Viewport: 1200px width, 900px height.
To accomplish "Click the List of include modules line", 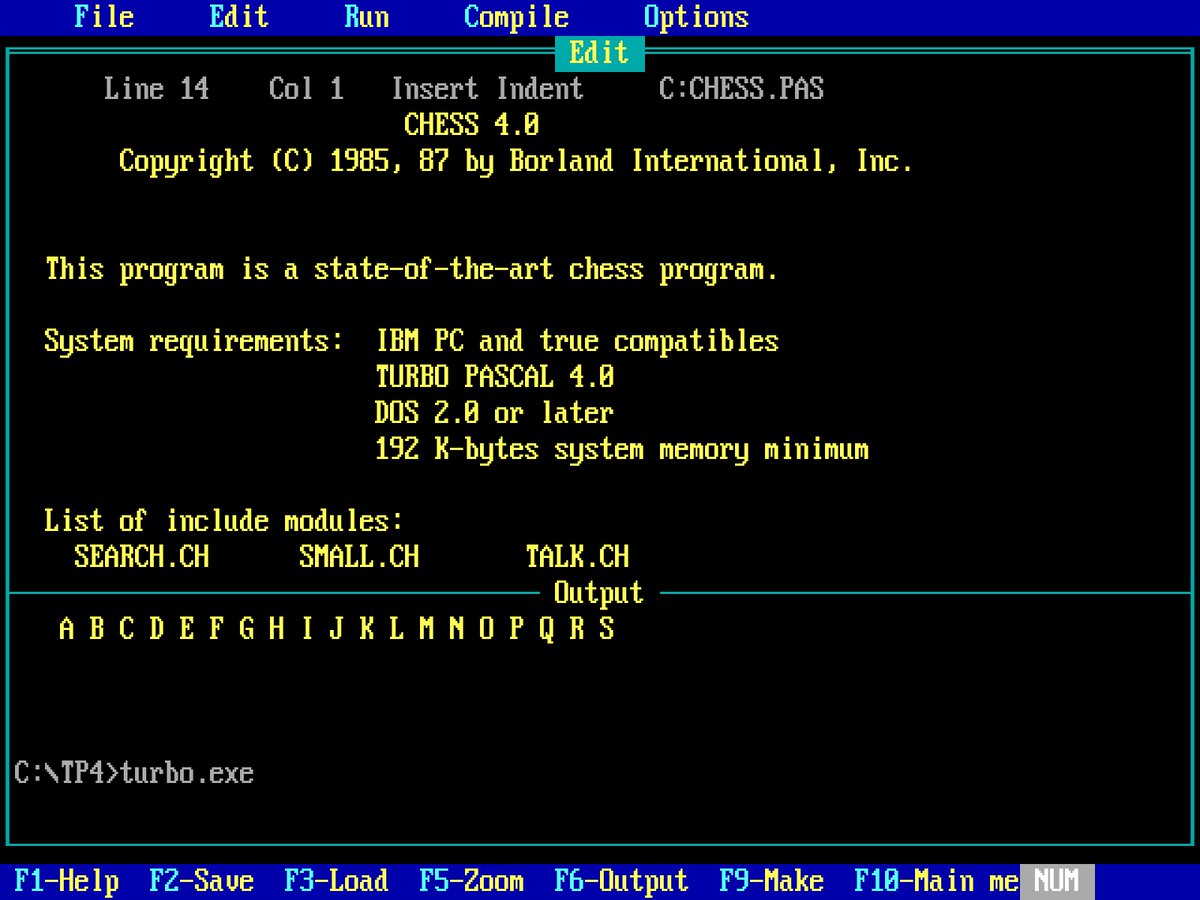I will tap(224, 521).
